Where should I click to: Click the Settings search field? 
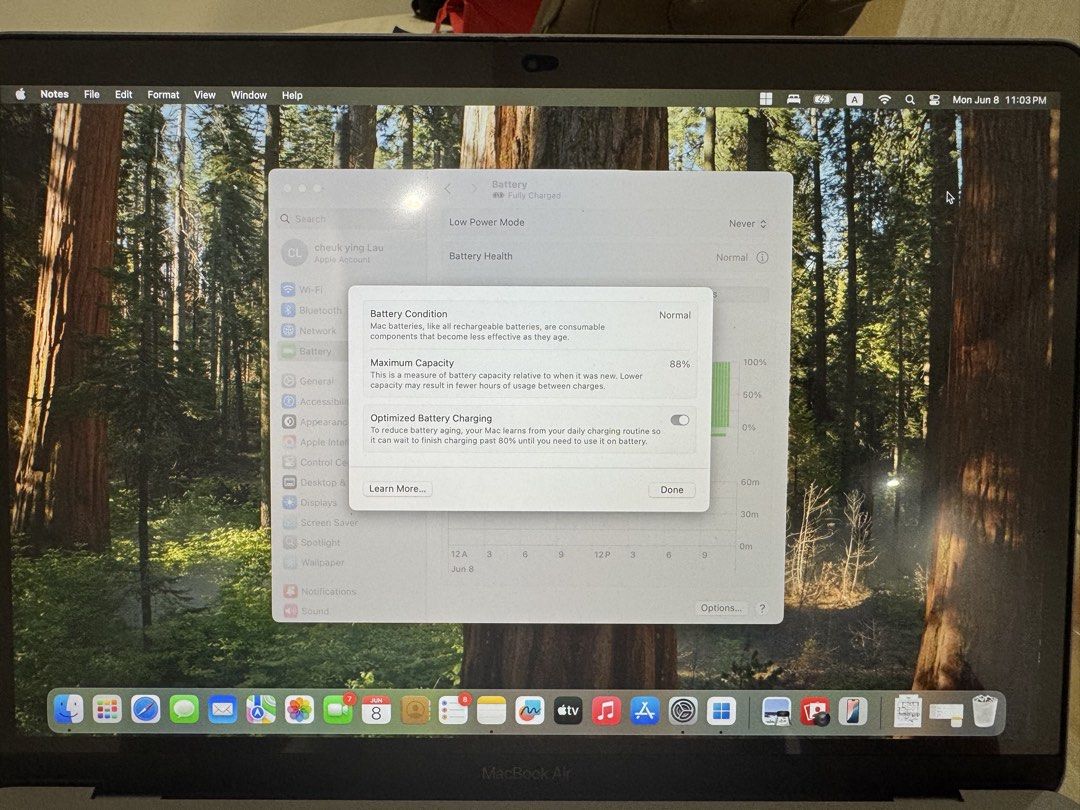click(x=351, y=218)
